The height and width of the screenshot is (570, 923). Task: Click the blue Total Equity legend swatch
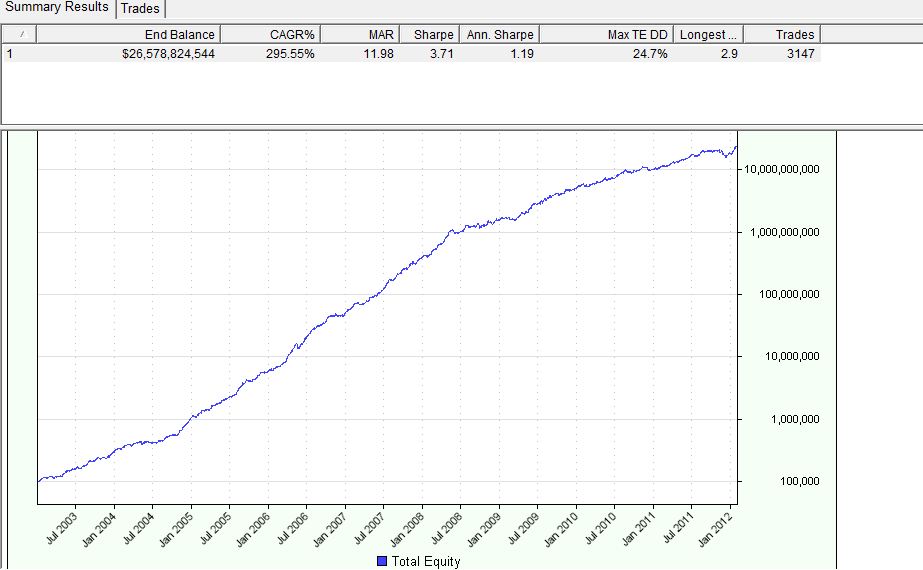point(383,562)
